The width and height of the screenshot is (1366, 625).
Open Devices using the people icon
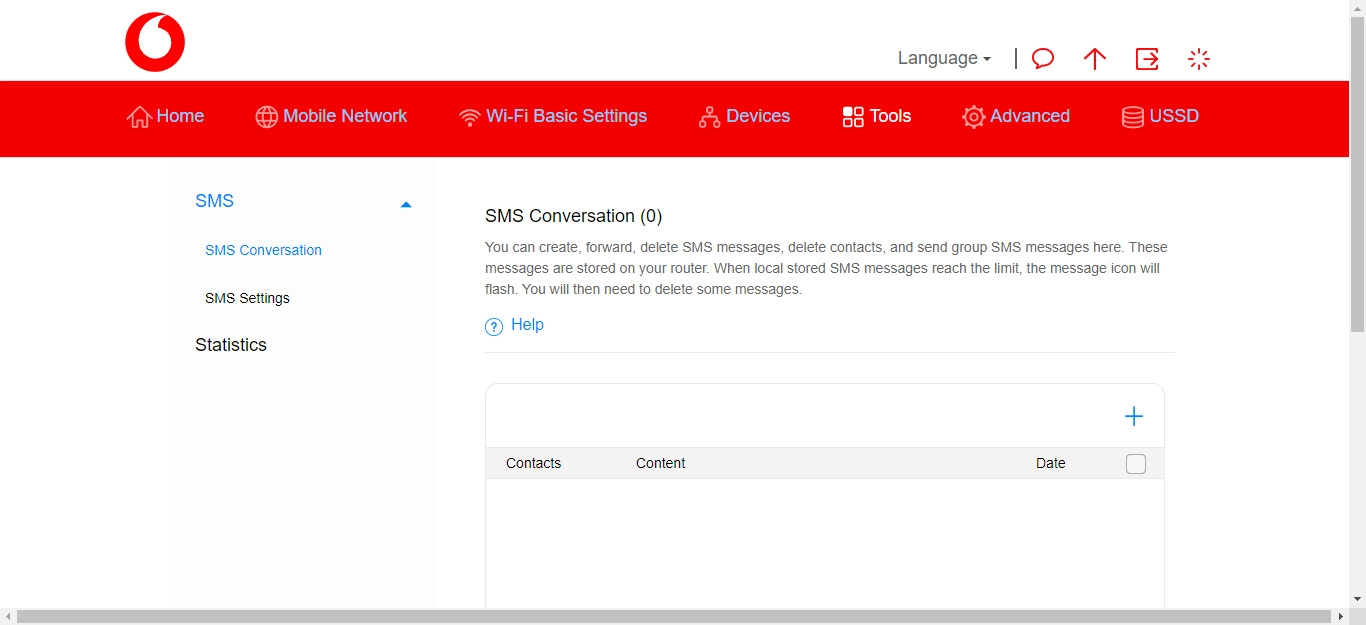pos(711,117)
